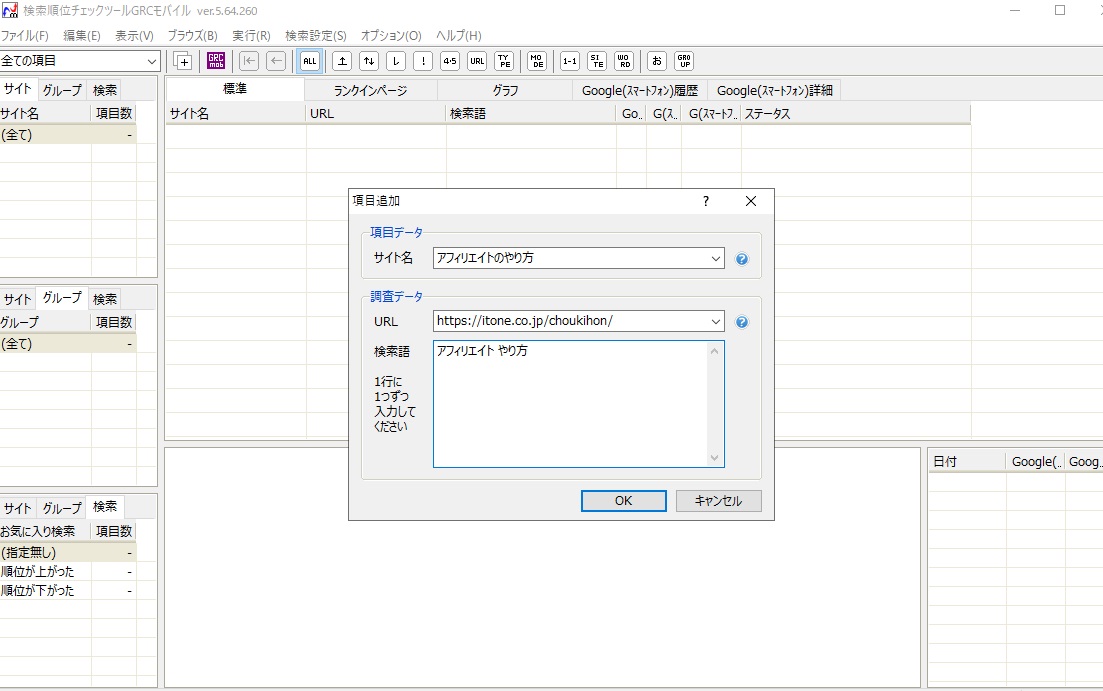The image size is (1103, 691).
Task: Click the URL column header in main table
Action: click(376, 114)
